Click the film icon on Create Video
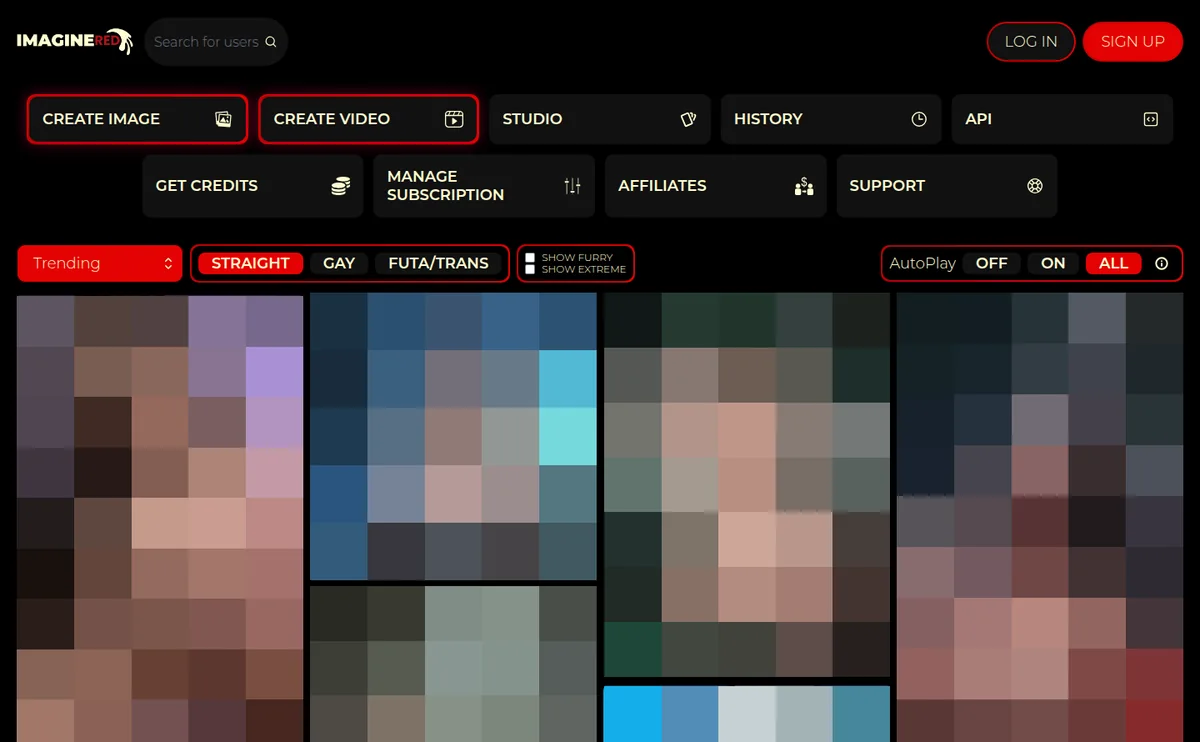Image resolution: width=1200 pixels, height=742 pixels. point(454,119)
